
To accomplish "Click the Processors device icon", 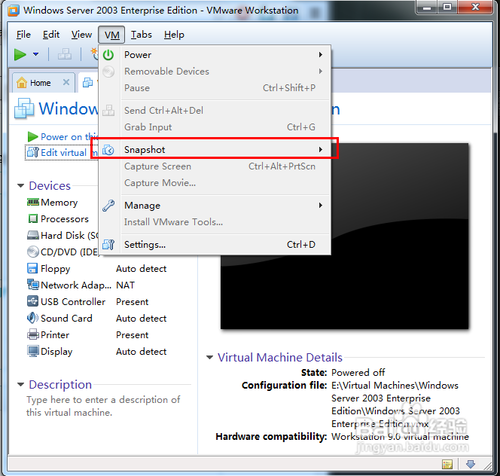I will (33, 219).
